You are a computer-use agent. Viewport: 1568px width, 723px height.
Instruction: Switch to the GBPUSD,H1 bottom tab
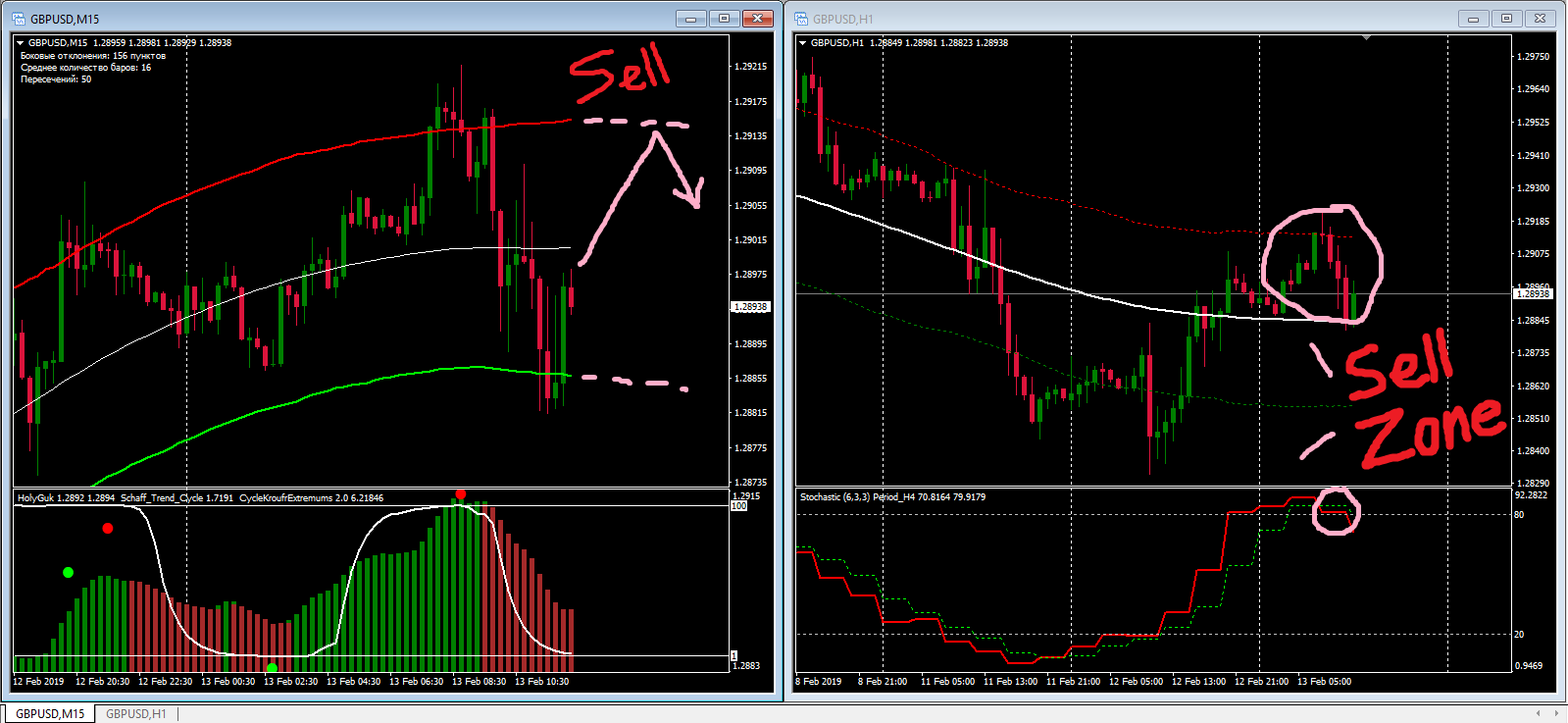coord(136,713)
